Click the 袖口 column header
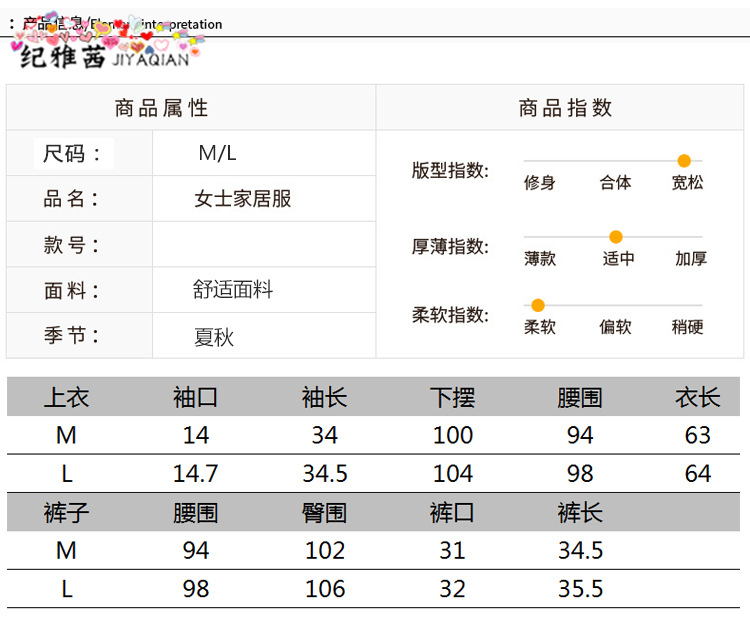The height and width of the screenshot is (620, 750). 195,398
